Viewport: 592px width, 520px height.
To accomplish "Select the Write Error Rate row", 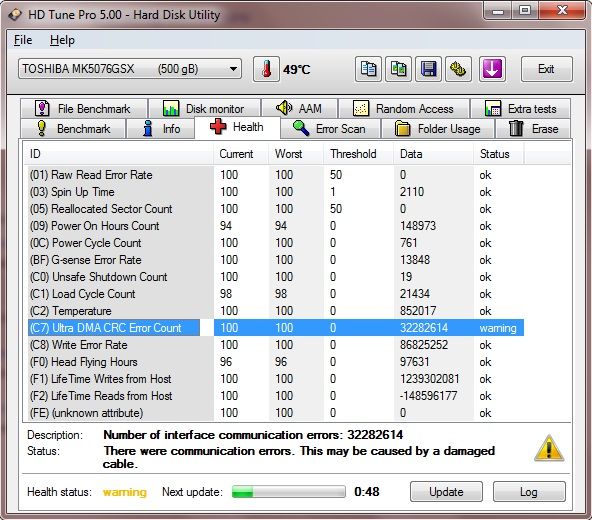I will pyautogui.click(x=276, y=345).
